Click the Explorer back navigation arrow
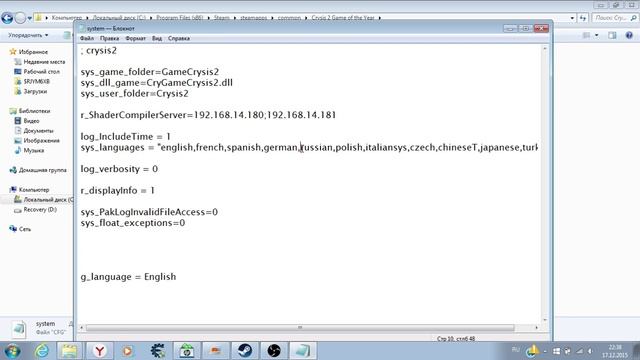The image size is (640, 360). [x=7, y=18]
